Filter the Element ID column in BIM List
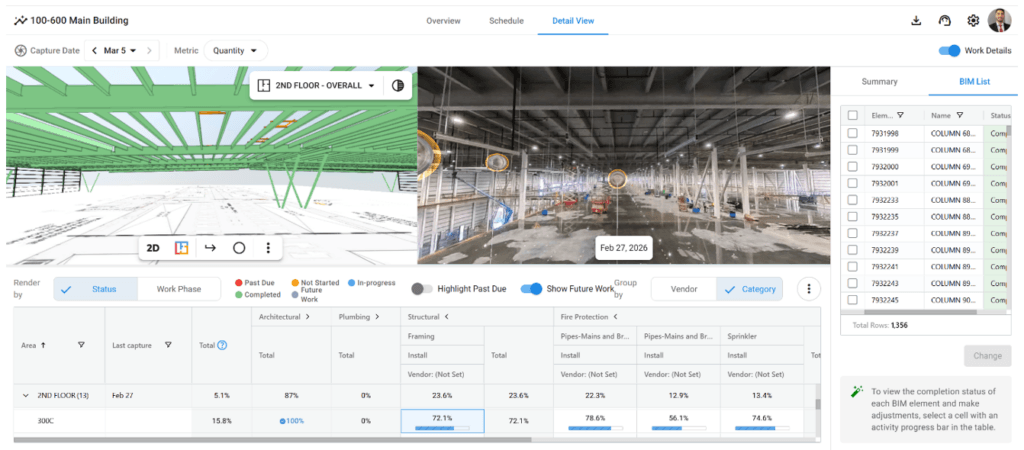1024x450 pixels. point(901,115)
